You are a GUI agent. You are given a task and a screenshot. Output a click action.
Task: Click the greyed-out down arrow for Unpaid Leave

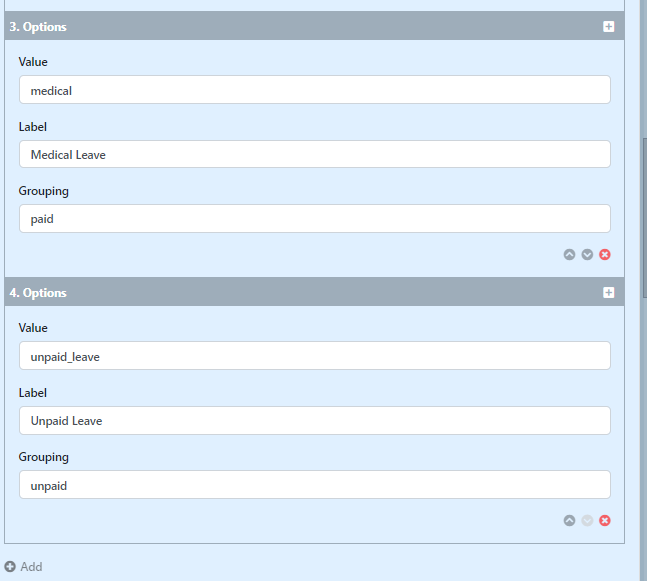pos(587,521)
